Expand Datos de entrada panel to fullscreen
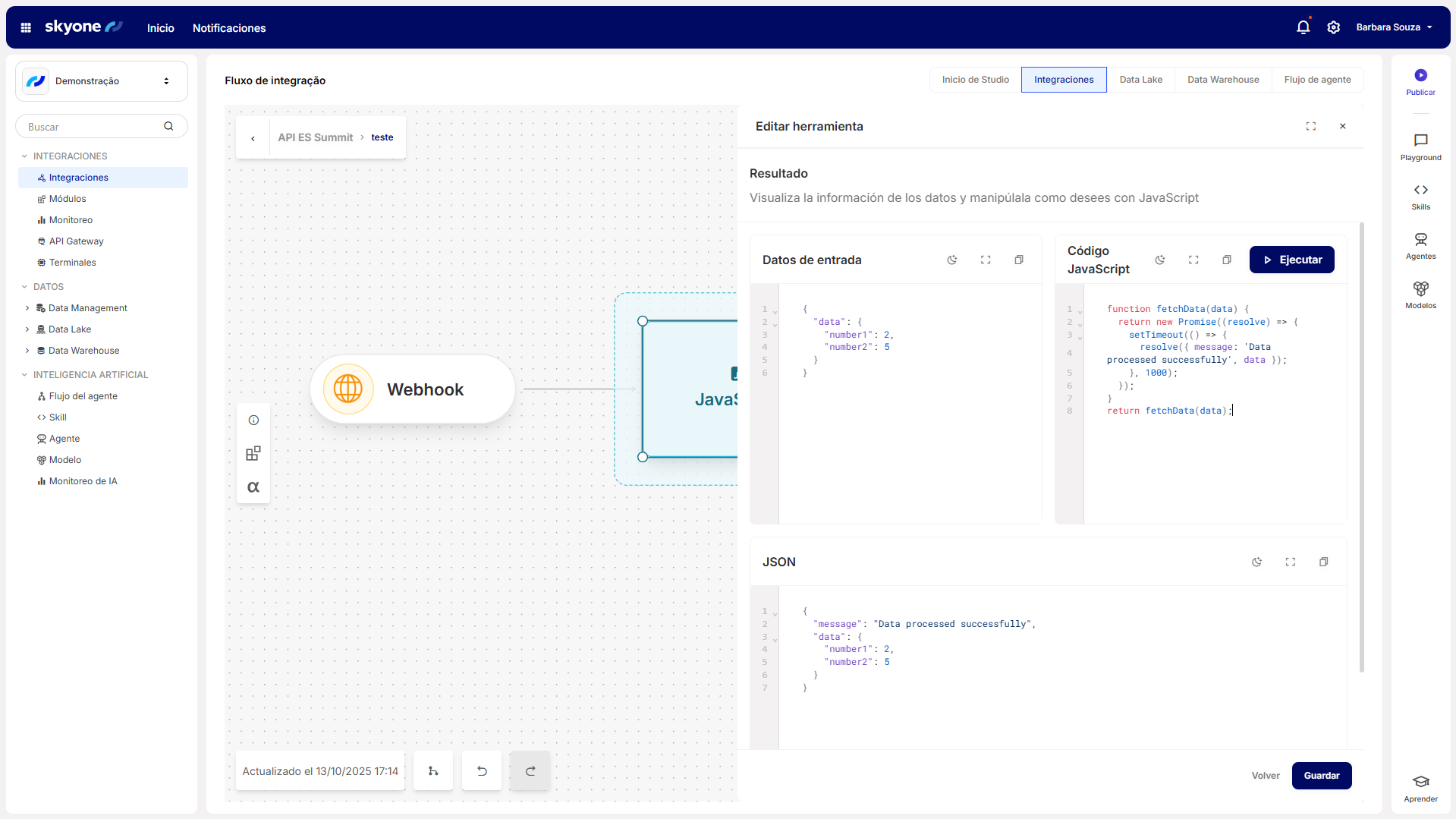This screenshot has width=1456, height=819. [986, 260]
